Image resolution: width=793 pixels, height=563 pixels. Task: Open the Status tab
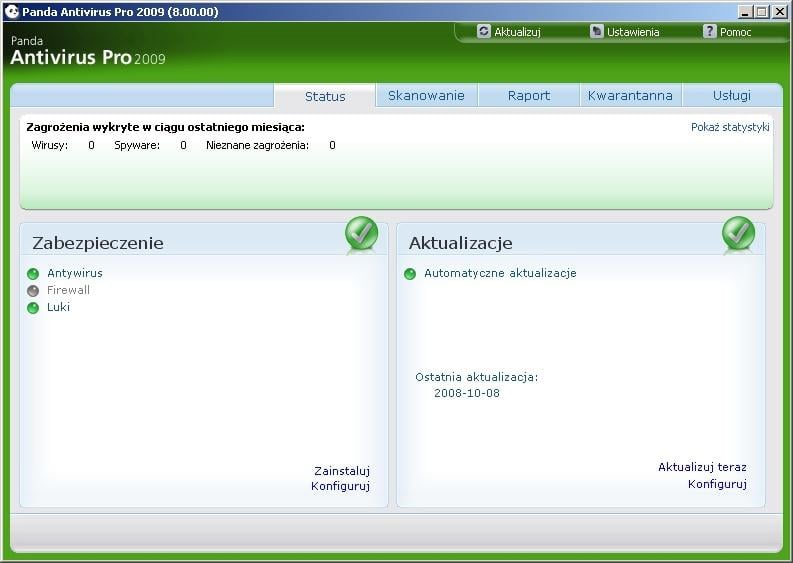tap(325, 96)
